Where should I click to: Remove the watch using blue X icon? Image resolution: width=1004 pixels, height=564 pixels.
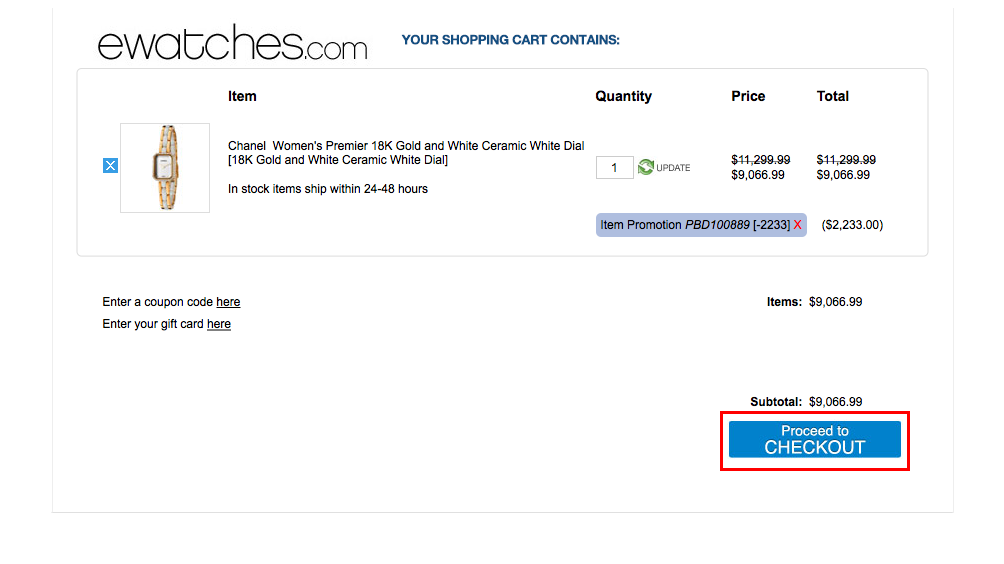pyautogui.click(x=110, y=166)
